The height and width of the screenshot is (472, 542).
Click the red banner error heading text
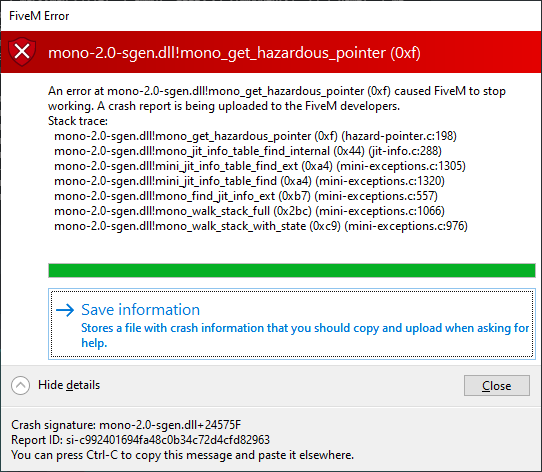(x=234, y=53)
